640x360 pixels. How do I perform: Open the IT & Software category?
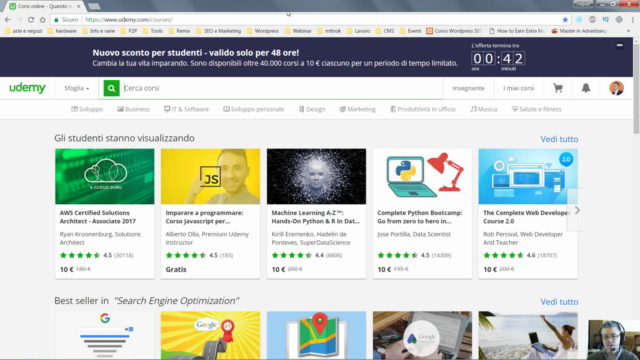[x=187, y=109]
